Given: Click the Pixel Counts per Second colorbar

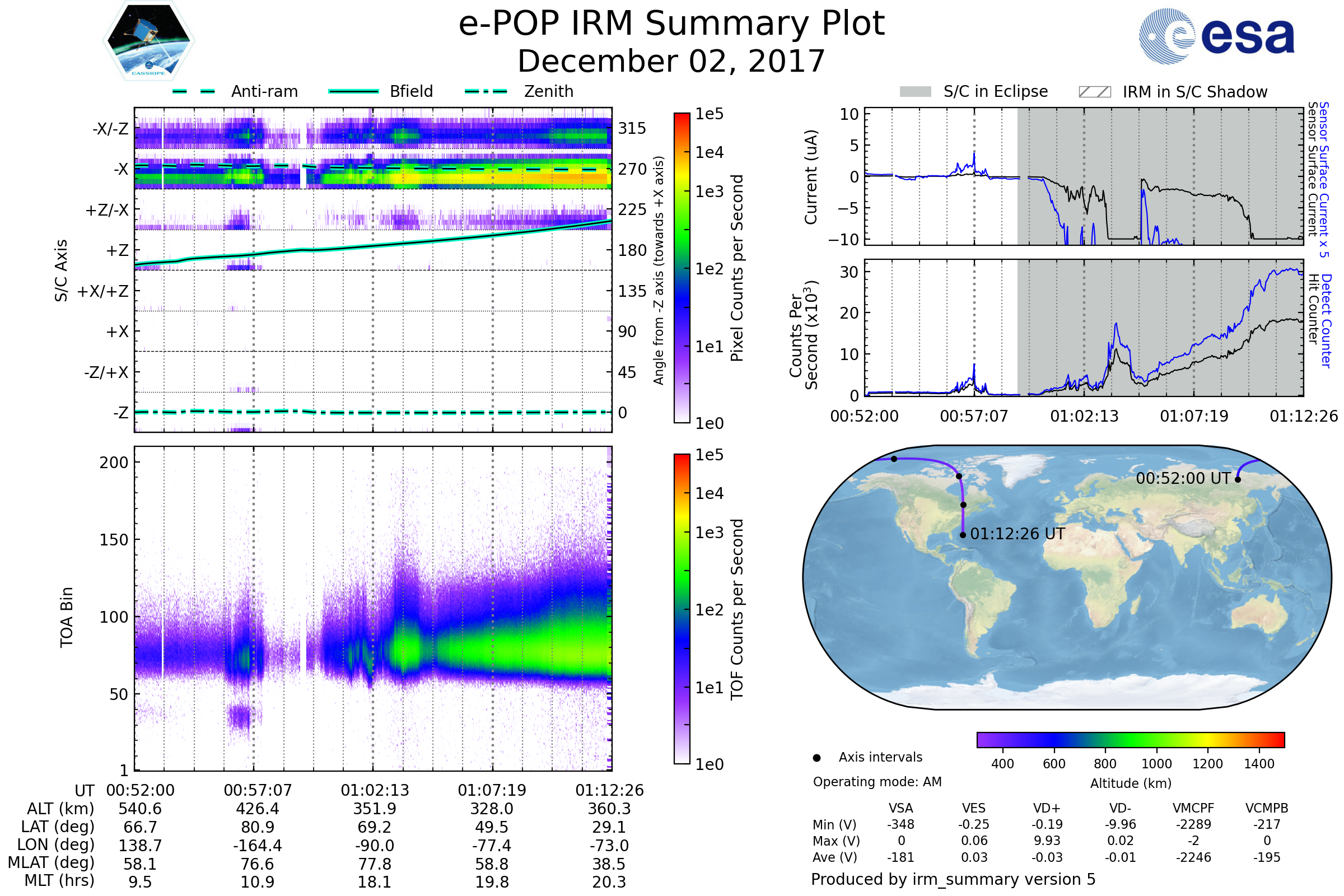Looking at the screenshot, I should pos(682,268).
